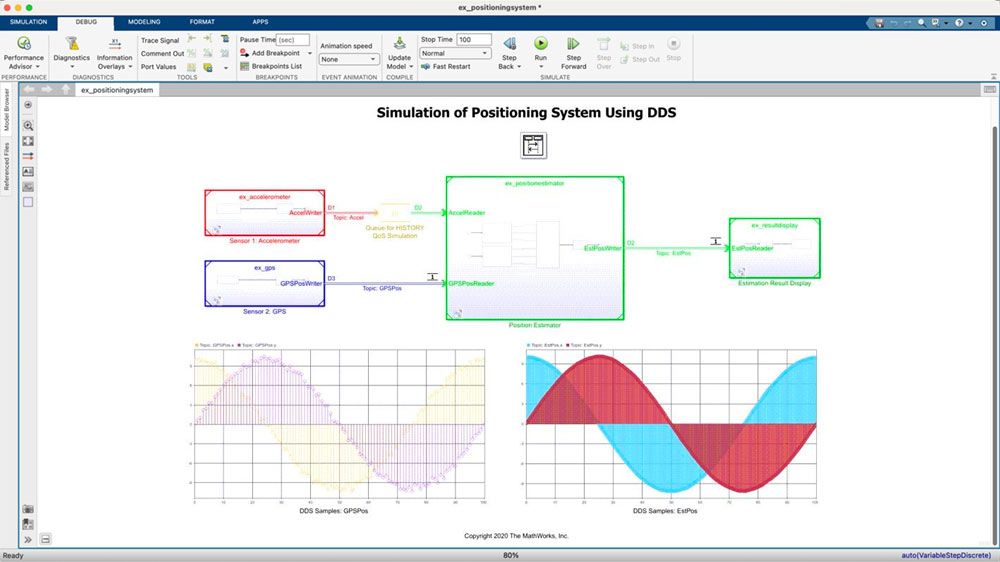Viewport: 1000px width, 562px height.
Task: Click the Step Forward icon
Action: [573, 44]
